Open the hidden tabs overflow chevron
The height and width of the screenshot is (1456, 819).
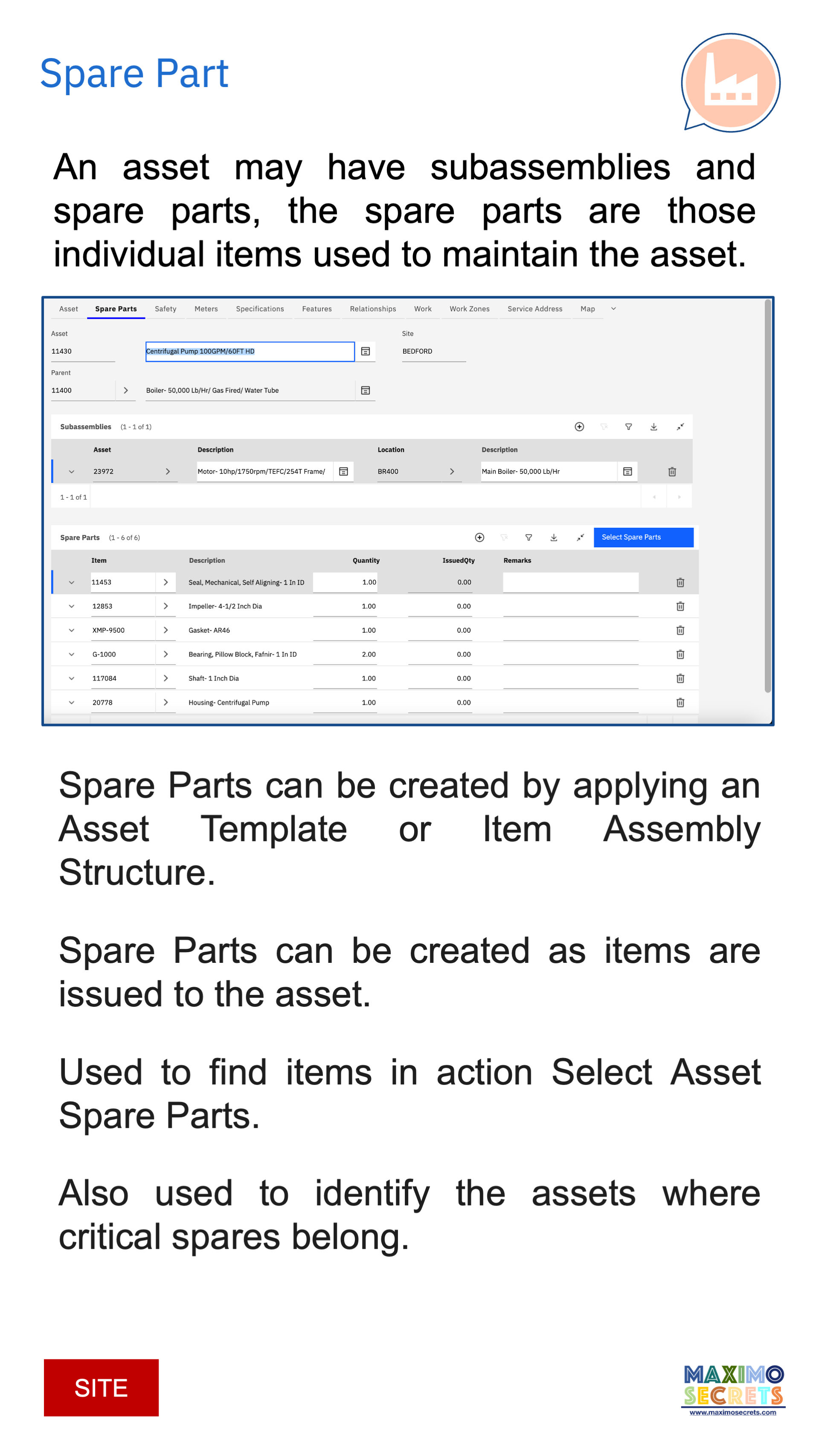tap(613, 308)
